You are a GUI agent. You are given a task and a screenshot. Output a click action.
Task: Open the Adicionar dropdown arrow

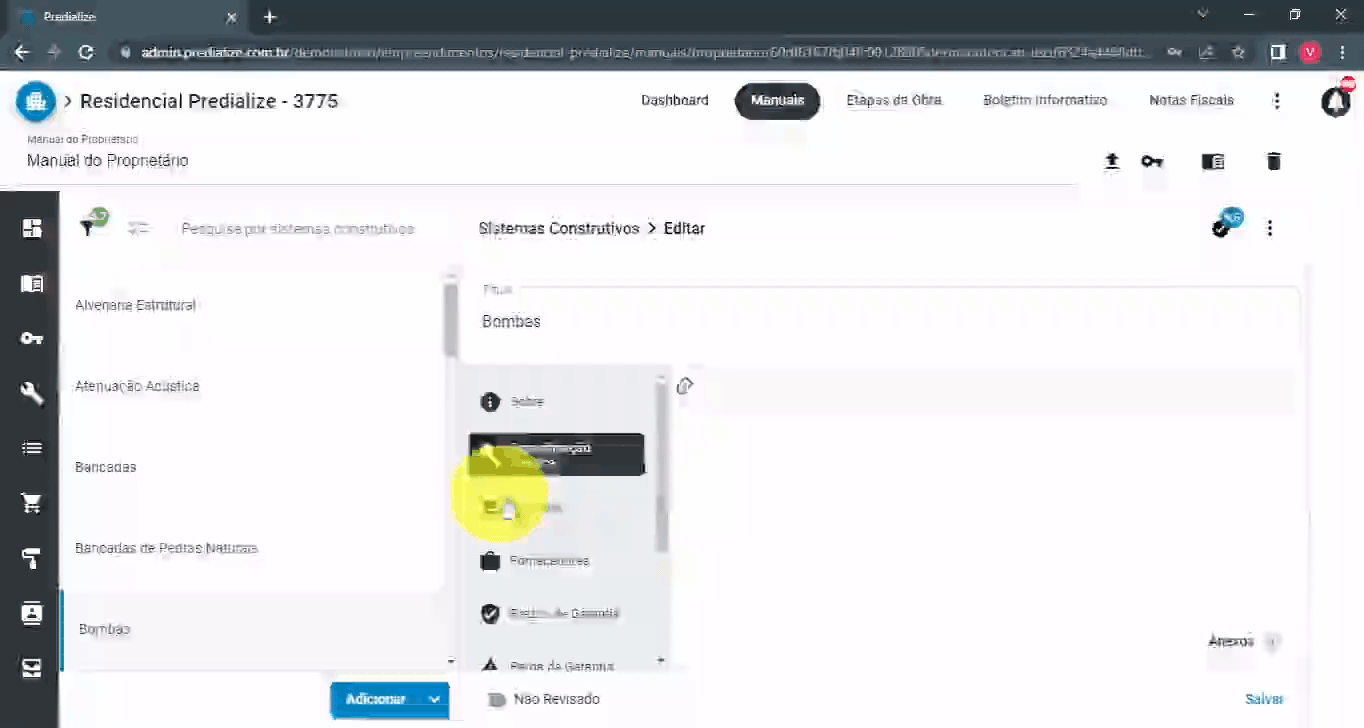click(x=434, y=700)
